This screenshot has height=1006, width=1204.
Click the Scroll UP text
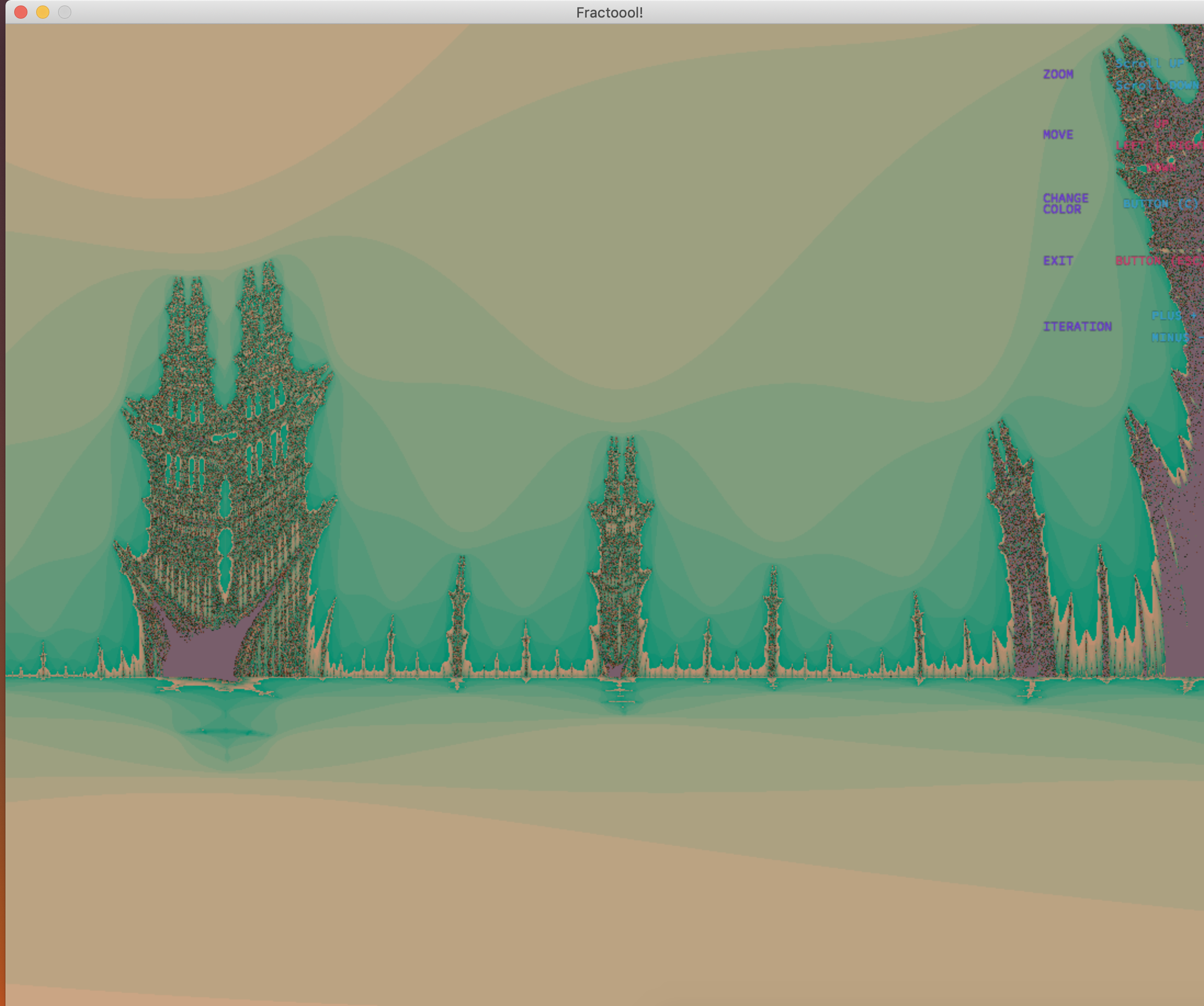[1149, 63]
